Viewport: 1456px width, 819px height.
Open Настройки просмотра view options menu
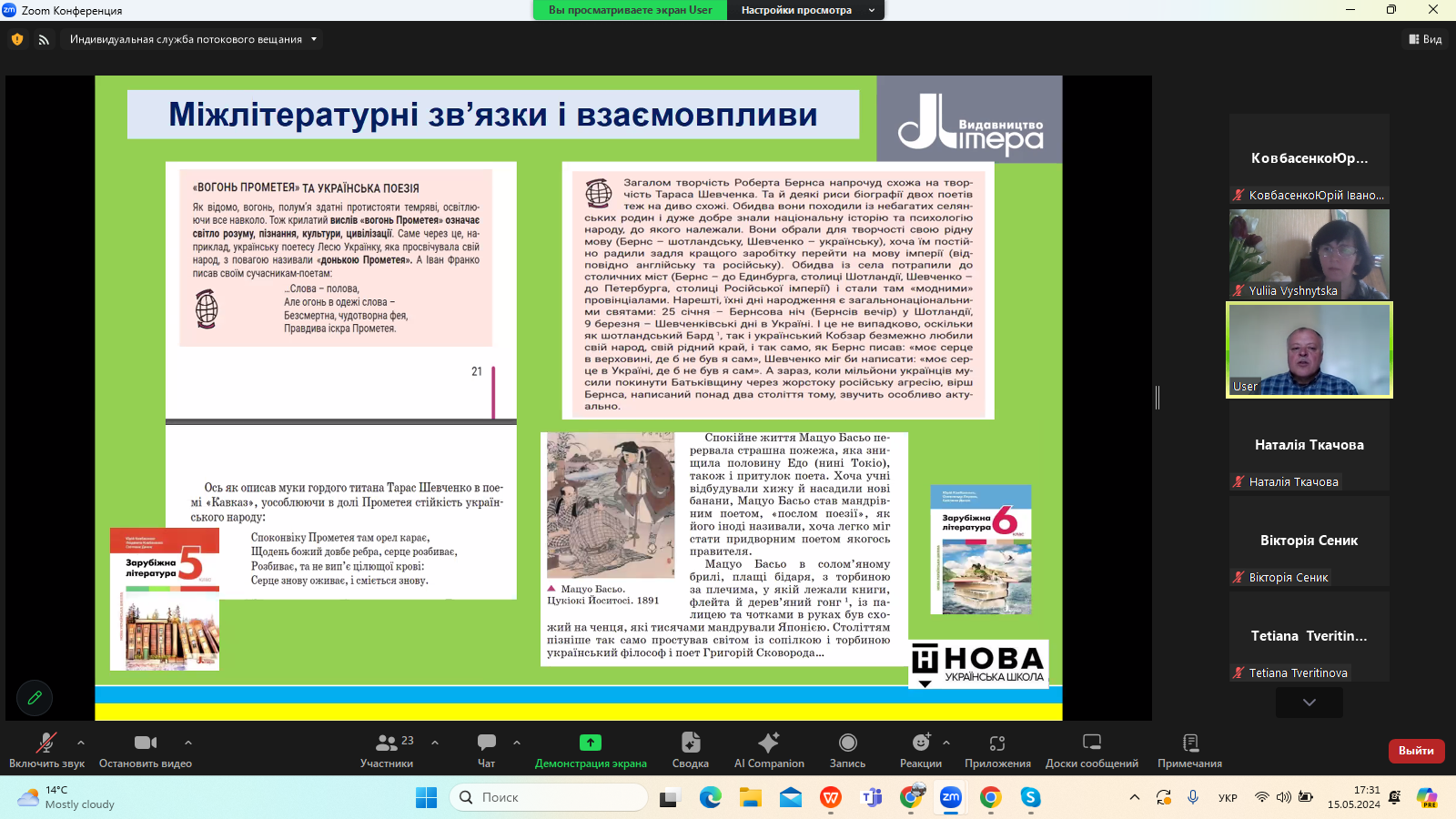[x=805, y=10]
